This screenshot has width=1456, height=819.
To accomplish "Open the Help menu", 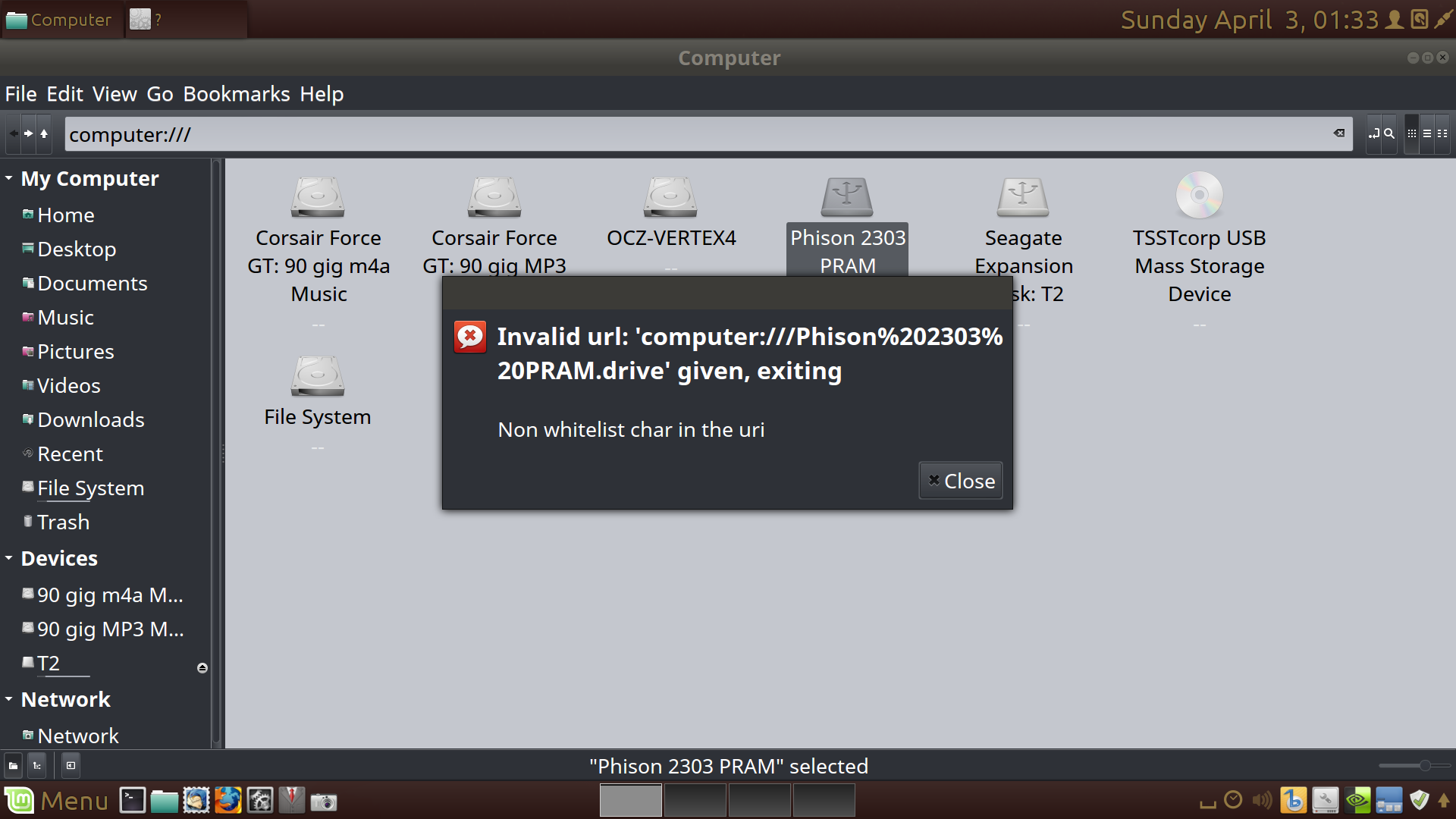I will [x=322, y=94].
